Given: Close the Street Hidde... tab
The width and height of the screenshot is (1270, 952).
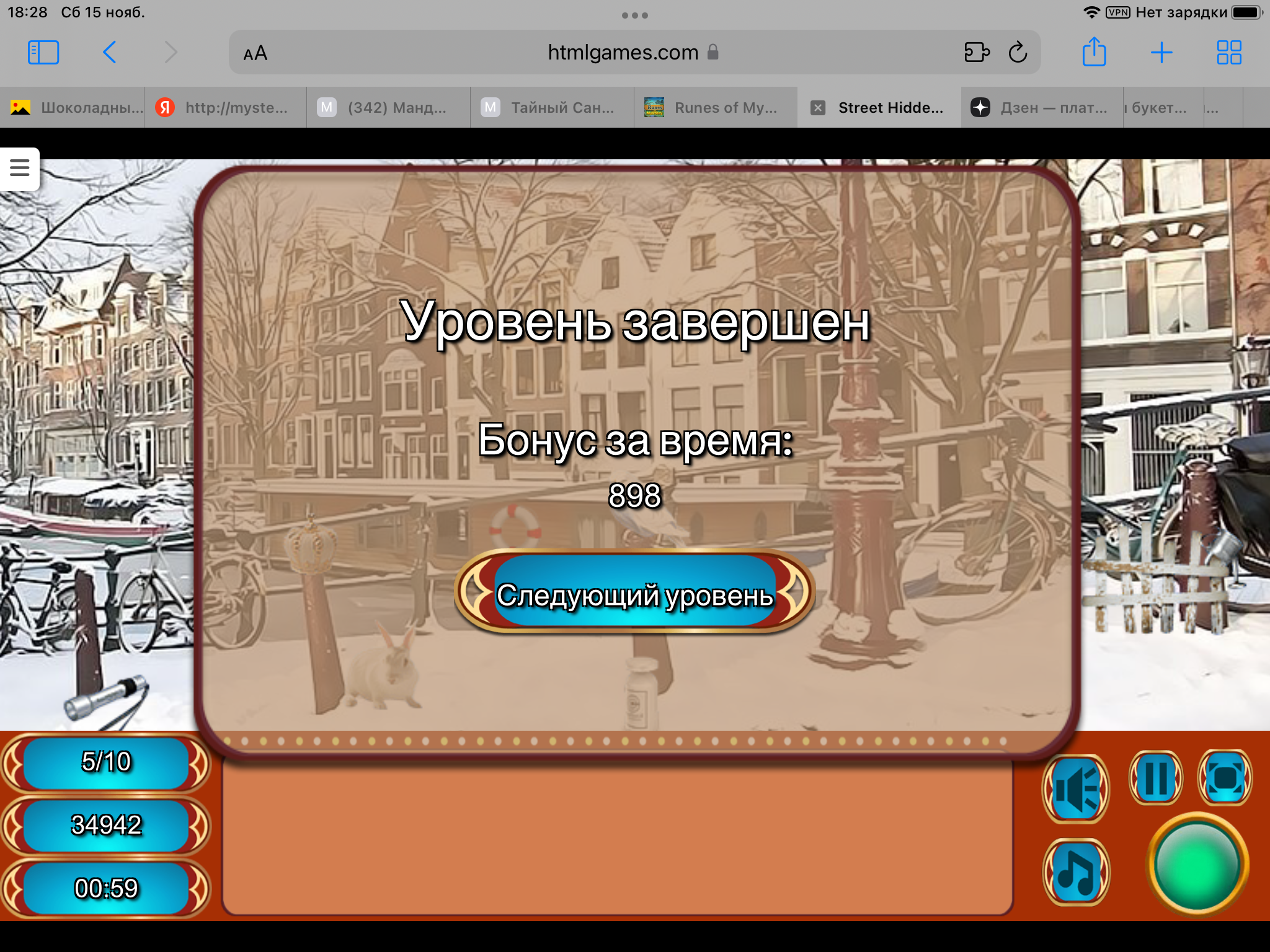Looking at the screenshot, I should 818,108.
